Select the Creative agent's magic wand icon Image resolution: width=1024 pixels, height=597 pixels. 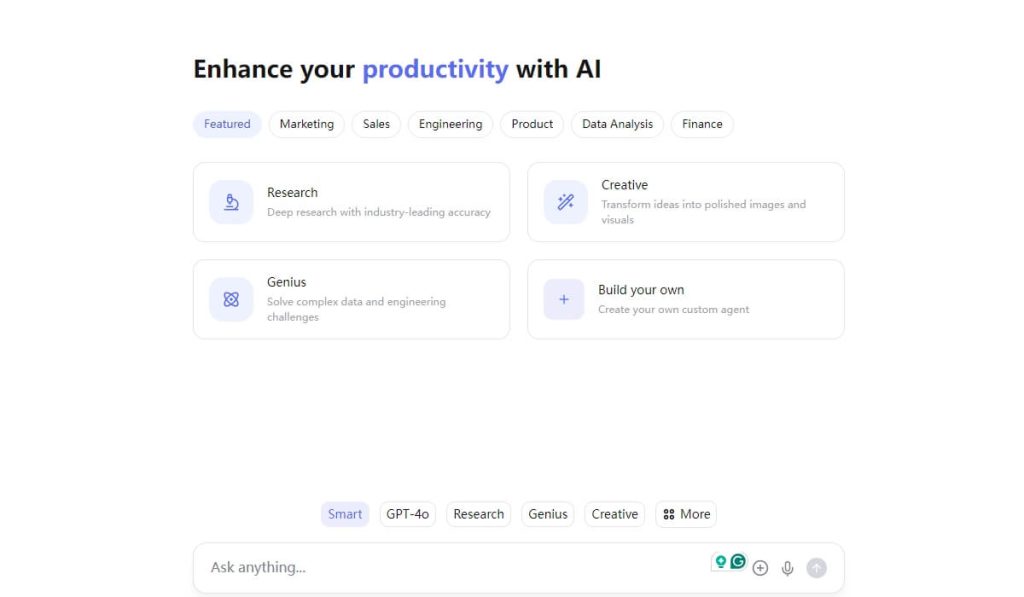tap(564, 202)
